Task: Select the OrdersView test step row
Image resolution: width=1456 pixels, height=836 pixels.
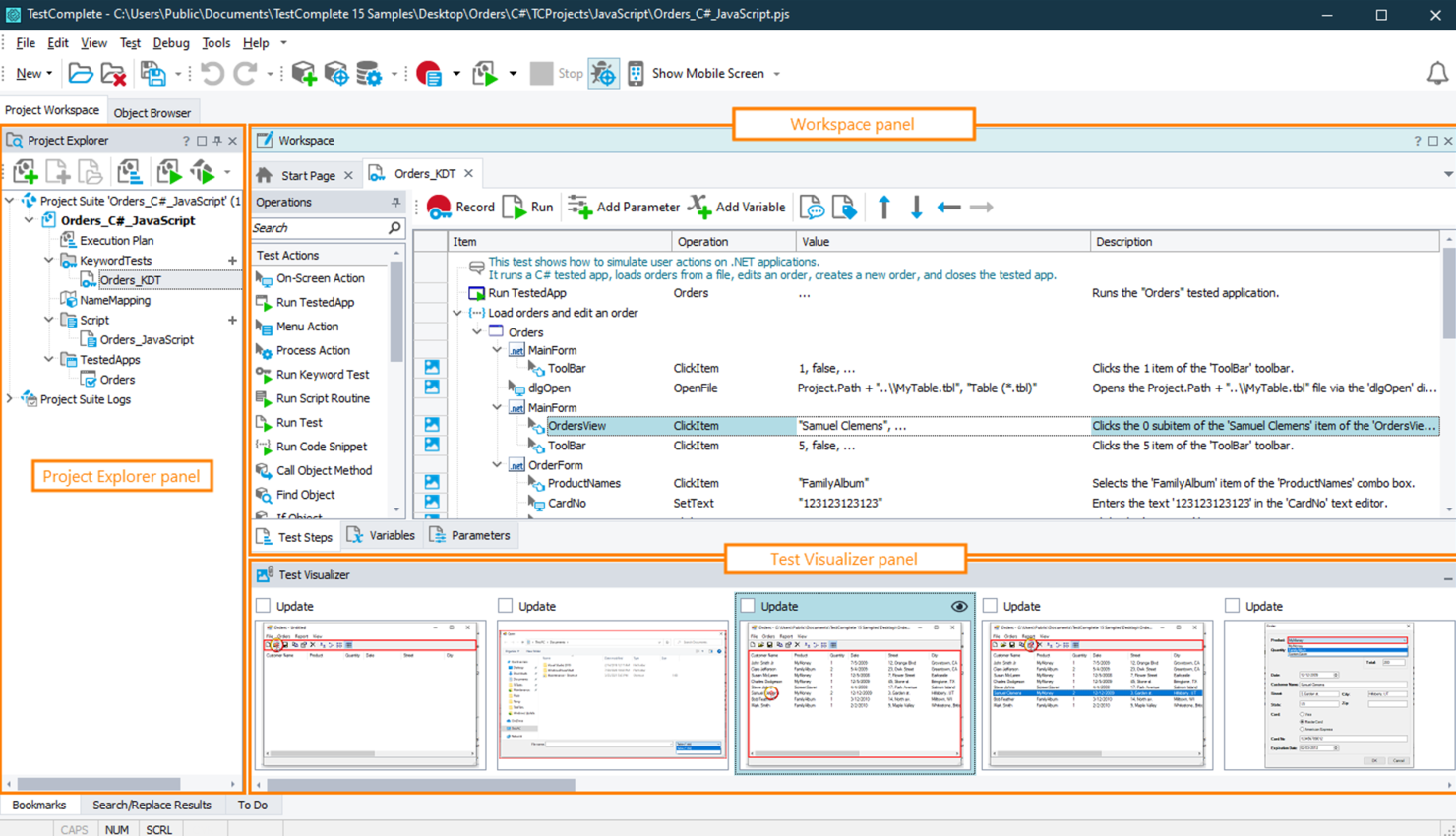Action: (x=944, y=426)
